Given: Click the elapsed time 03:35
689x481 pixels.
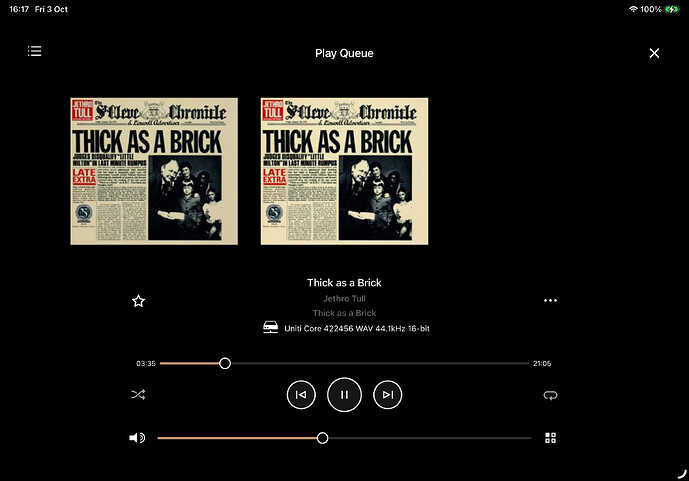Looking at the screenshot, I should point(146,363).
